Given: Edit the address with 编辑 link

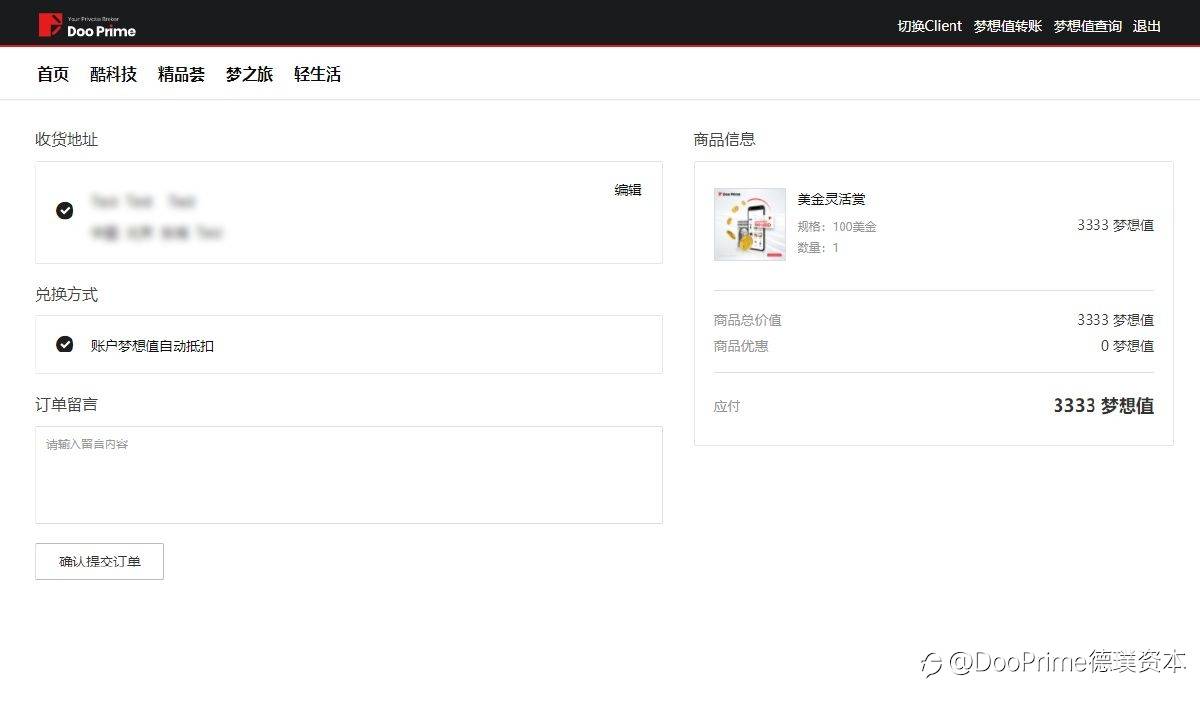Looking at the screenshot, I should 627,190.
